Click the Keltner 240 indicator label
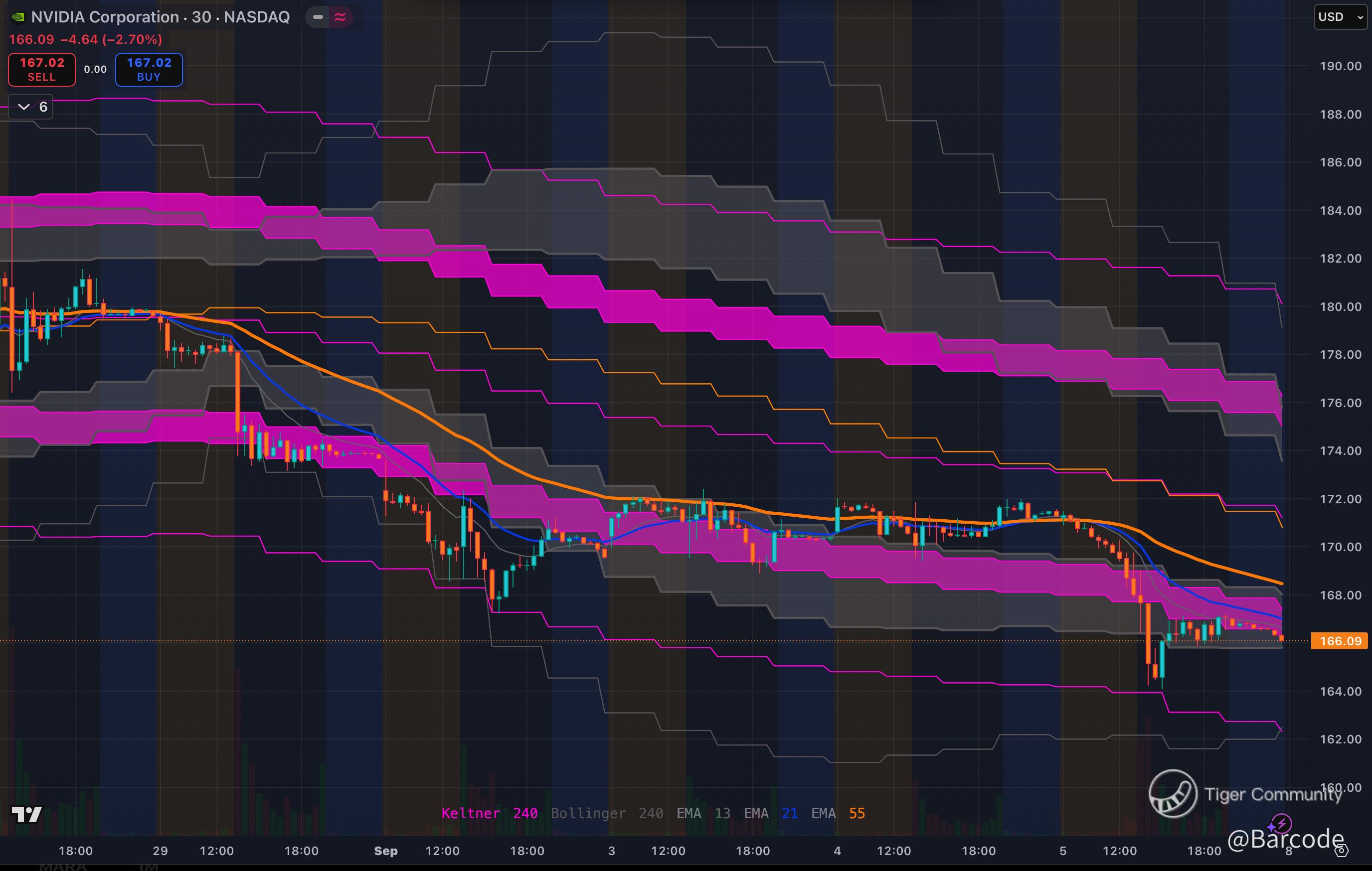 pyautogui.click(x=490, y=814)
